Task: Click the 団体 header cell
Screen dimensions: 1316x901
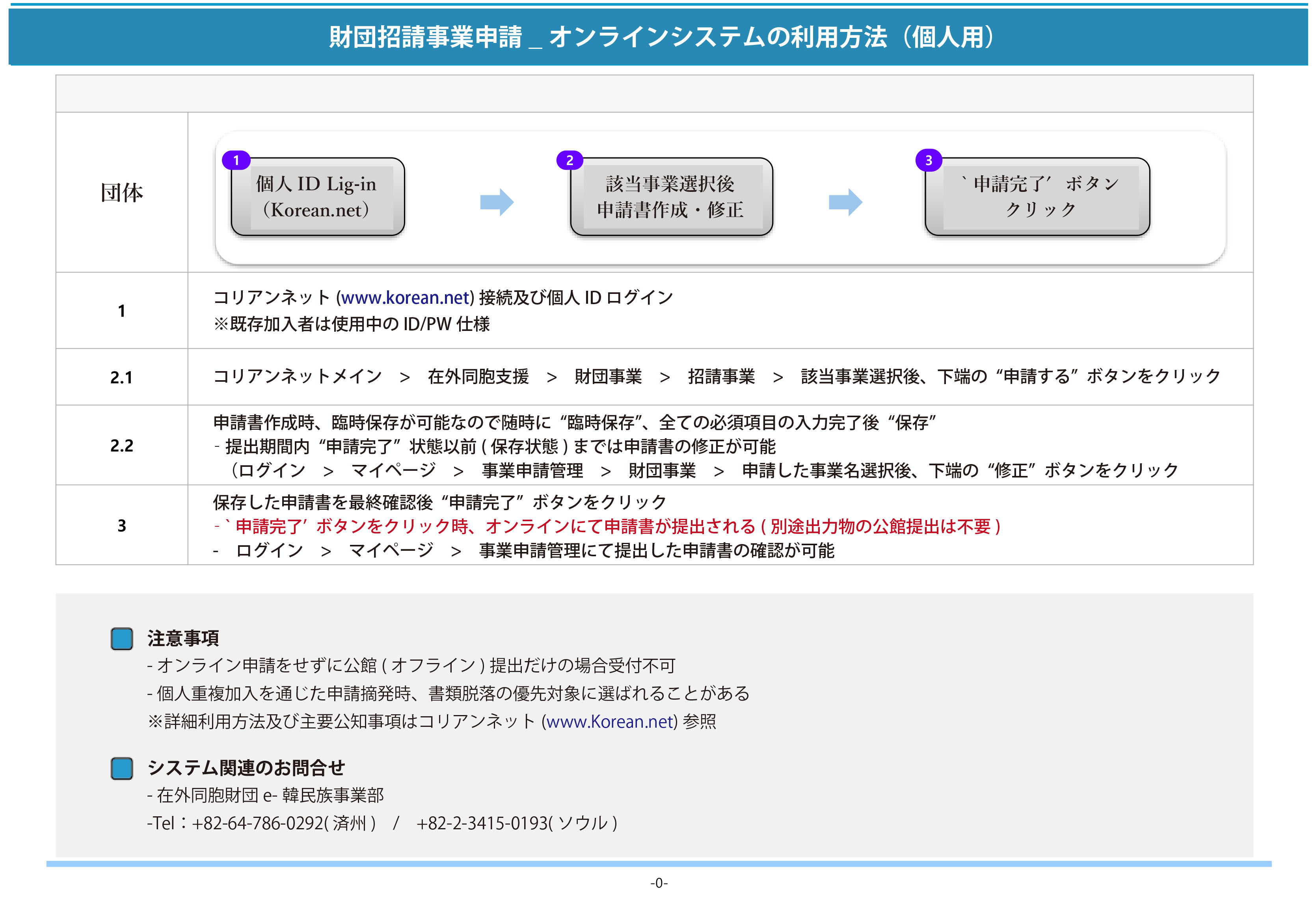Action: 122,192
